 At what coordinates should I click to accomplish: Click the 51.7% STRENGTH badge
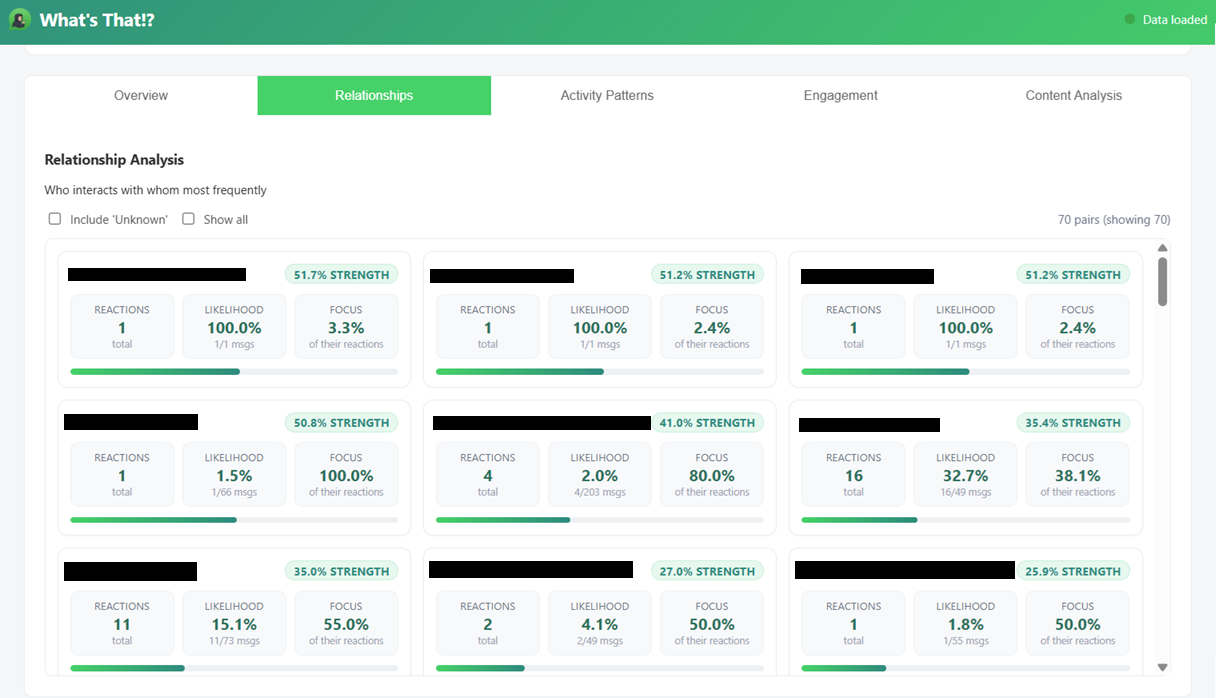click(x=341, y=275)
